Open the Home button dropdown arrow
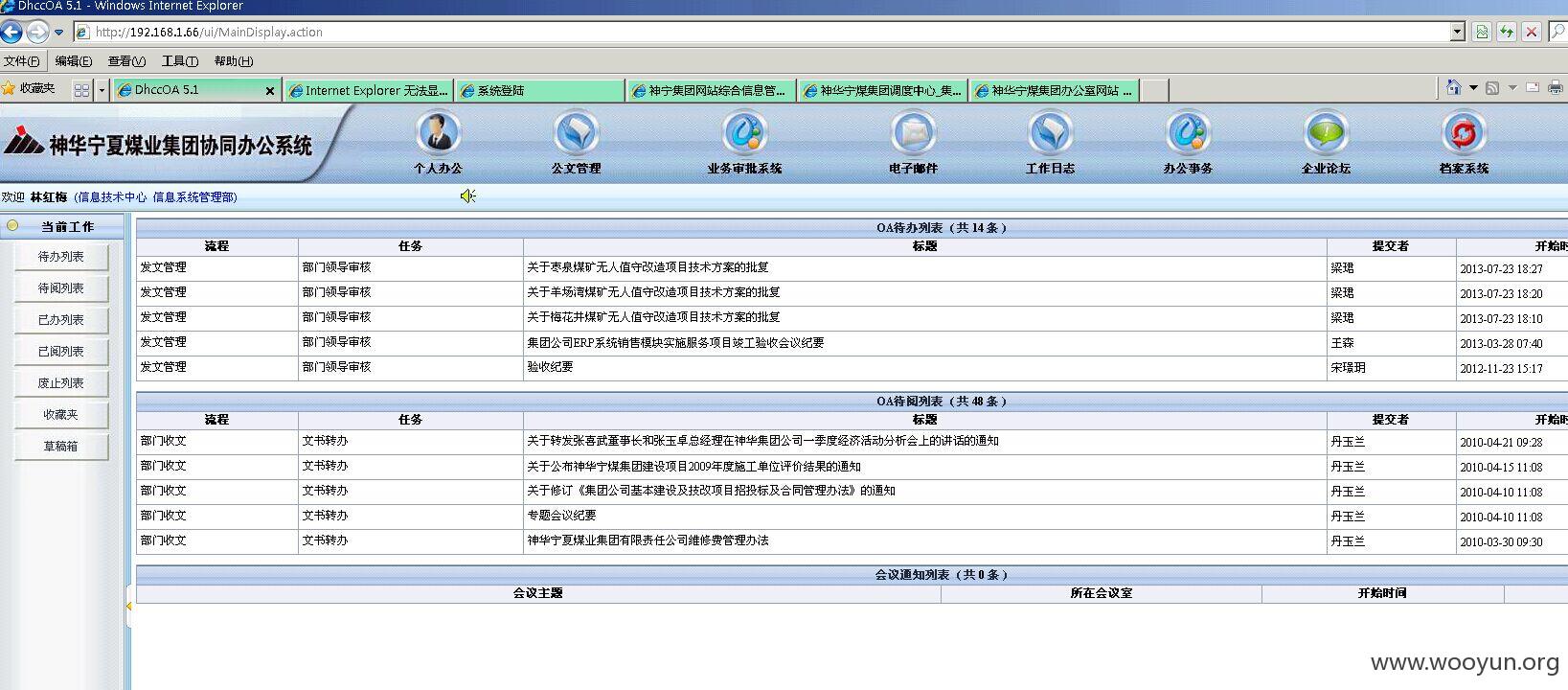 point(1473,87)
